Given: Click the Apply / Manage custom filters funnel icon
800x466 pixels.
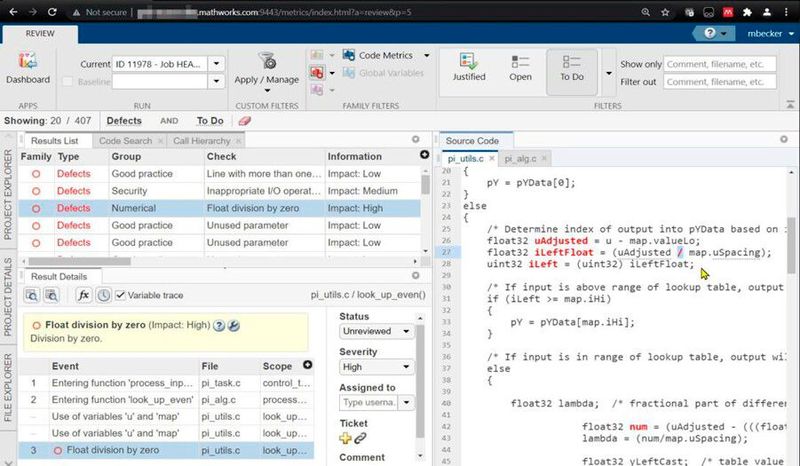Looking at the screenshot, I should 267,61.
